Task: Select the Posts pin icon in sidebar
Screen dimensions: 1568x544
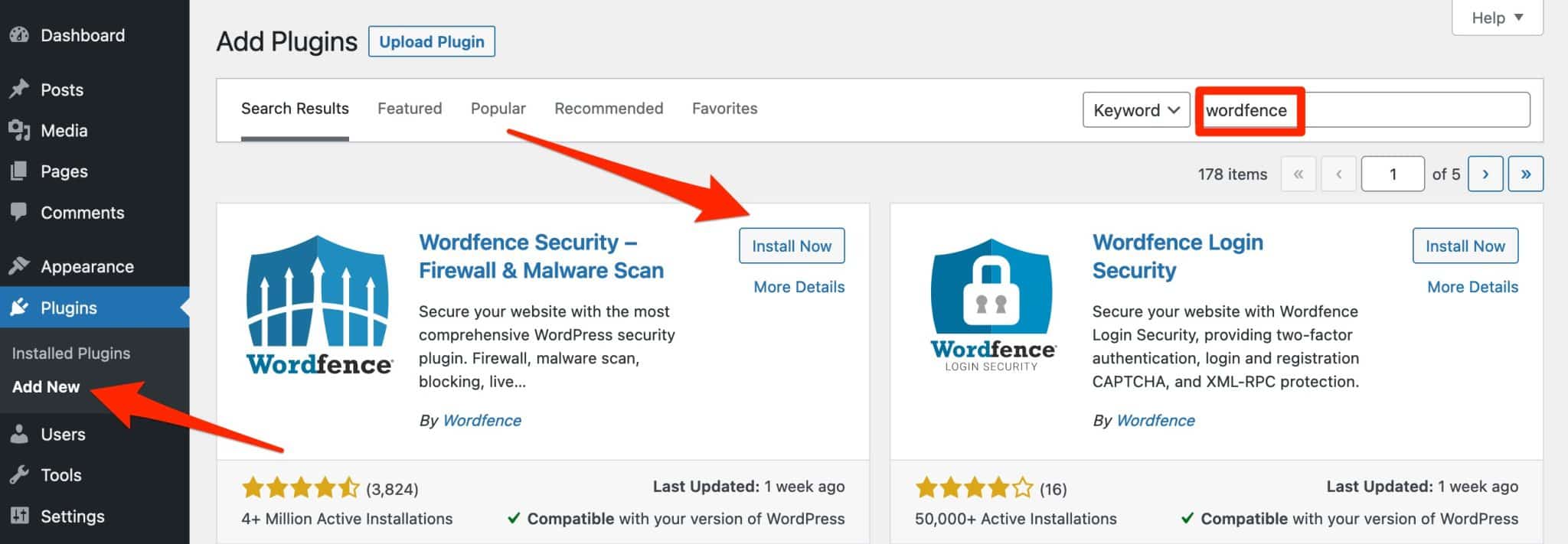Action: (18, 90)
